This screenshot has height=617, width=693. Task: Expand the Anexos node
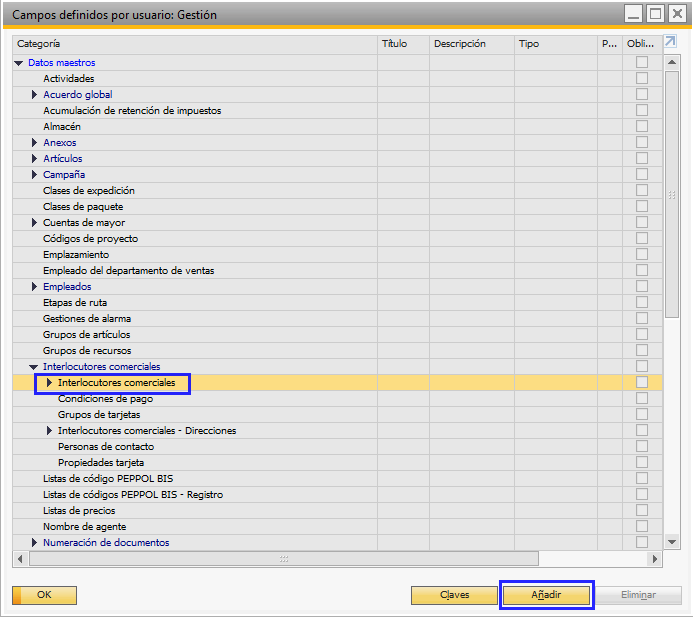34,142
